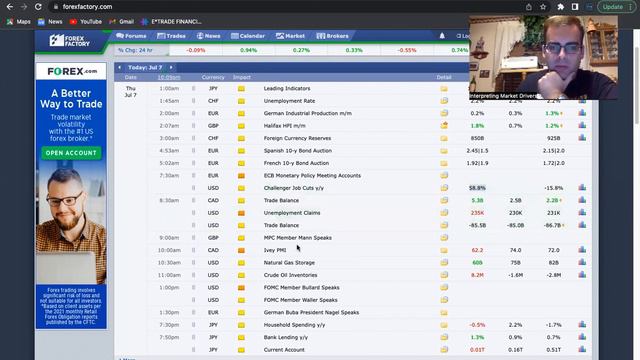This screenshot has height=360, width=640.
Task: Click the MPC Member Mann Speaks event
Action: click(298, 238)
